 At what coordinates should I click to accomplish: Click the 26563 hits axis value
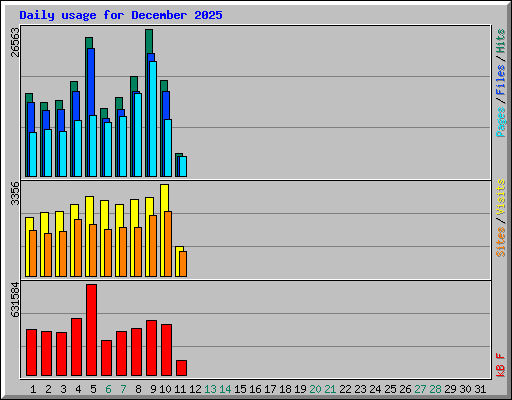tap(15, 42)
